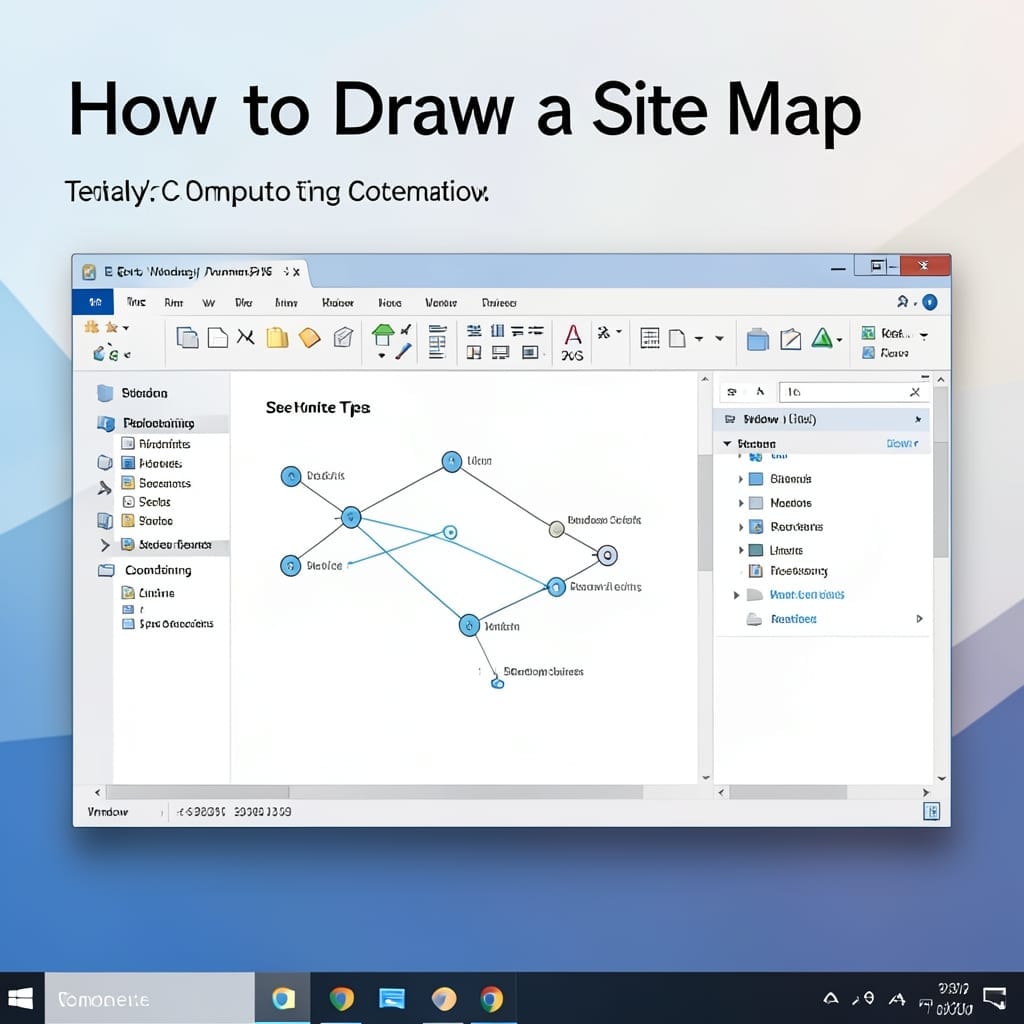Click the outlined folder icon in the left sidebar

pyautogui.click(x=106, y=570)
